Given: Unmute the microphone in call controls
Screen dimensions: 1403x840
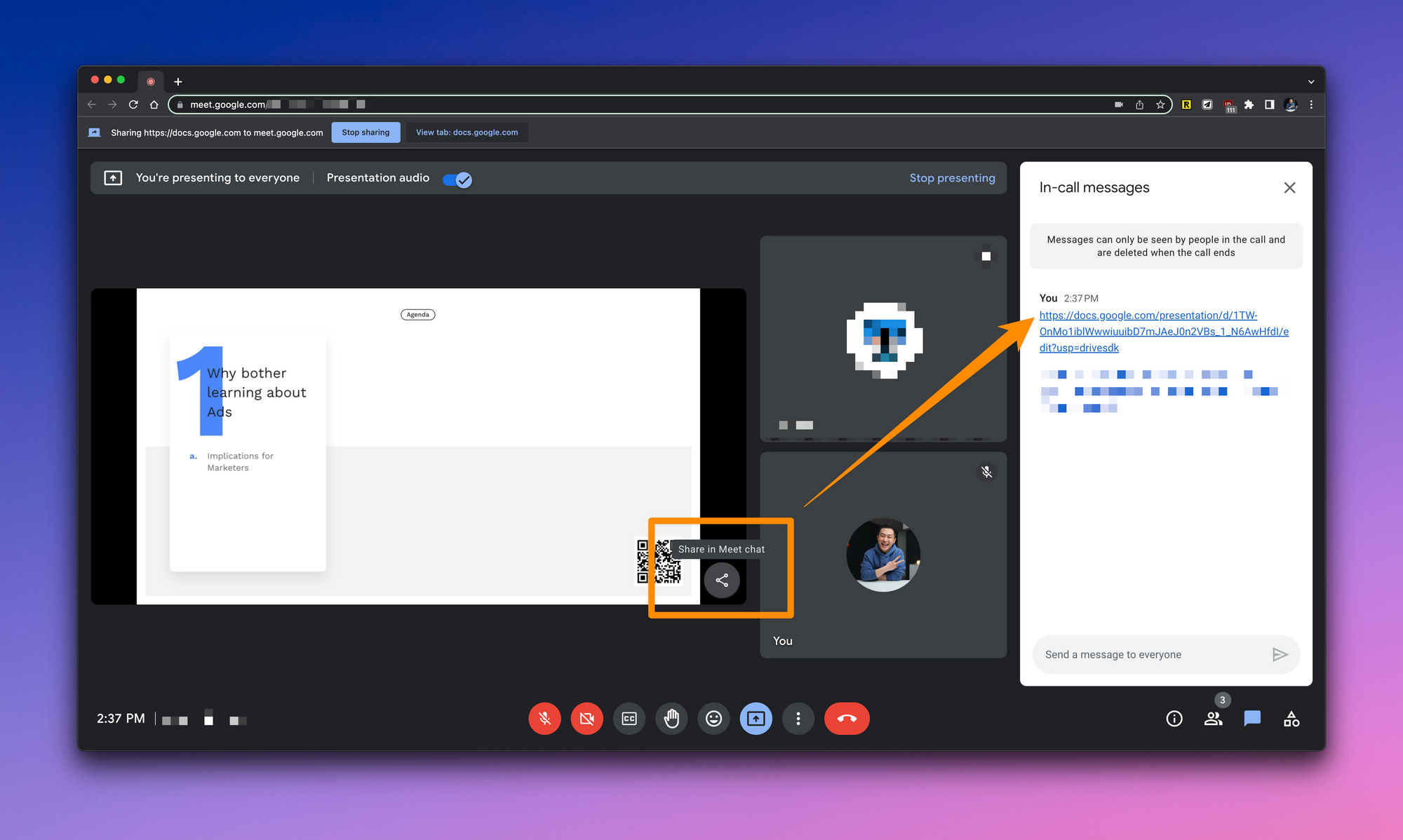Looking at the screenshot, I should pos(544,719).
